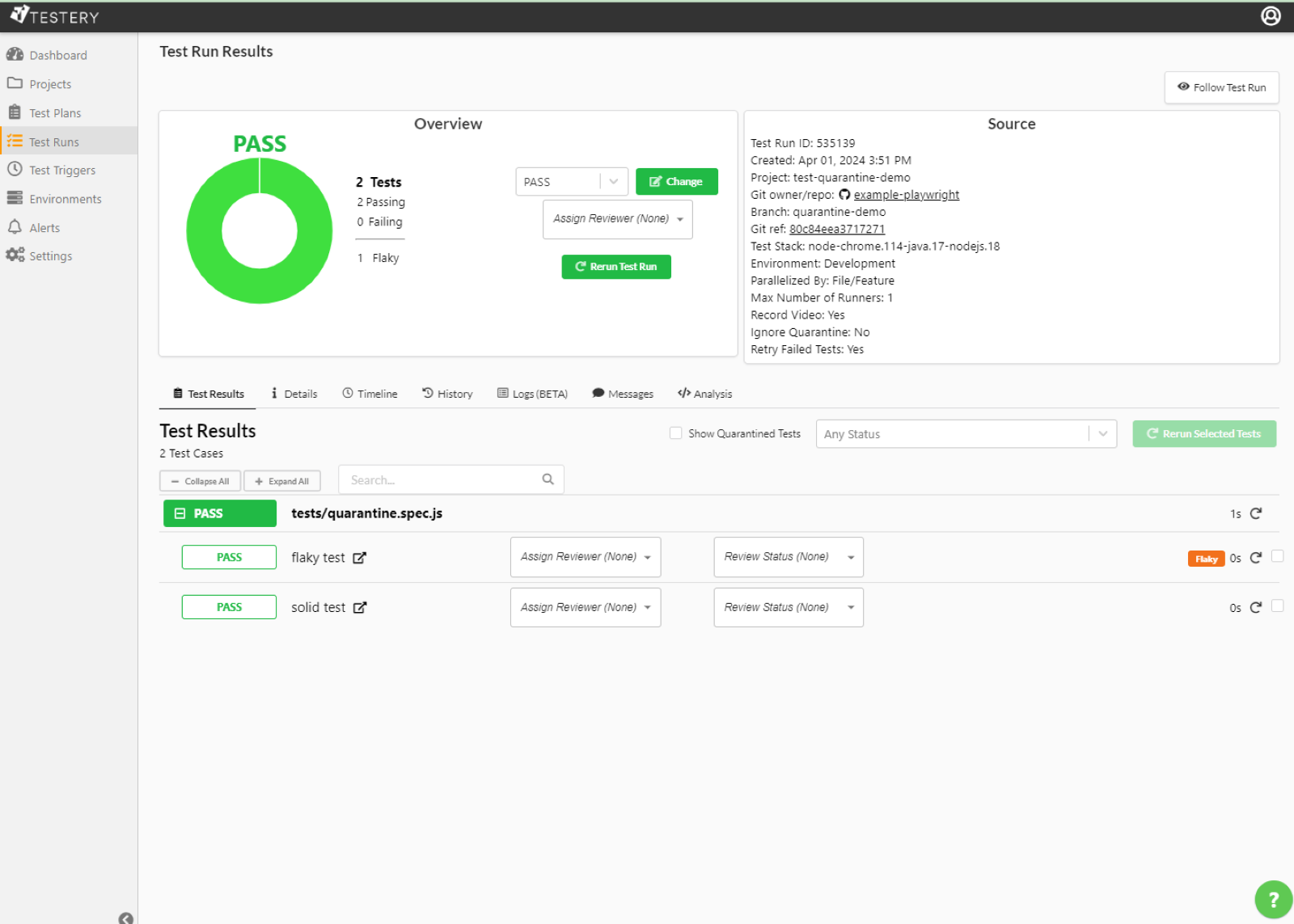1294x924 pixels.
Task: Click Rerun Selected Tests button
Action: tap(1204, 434)
